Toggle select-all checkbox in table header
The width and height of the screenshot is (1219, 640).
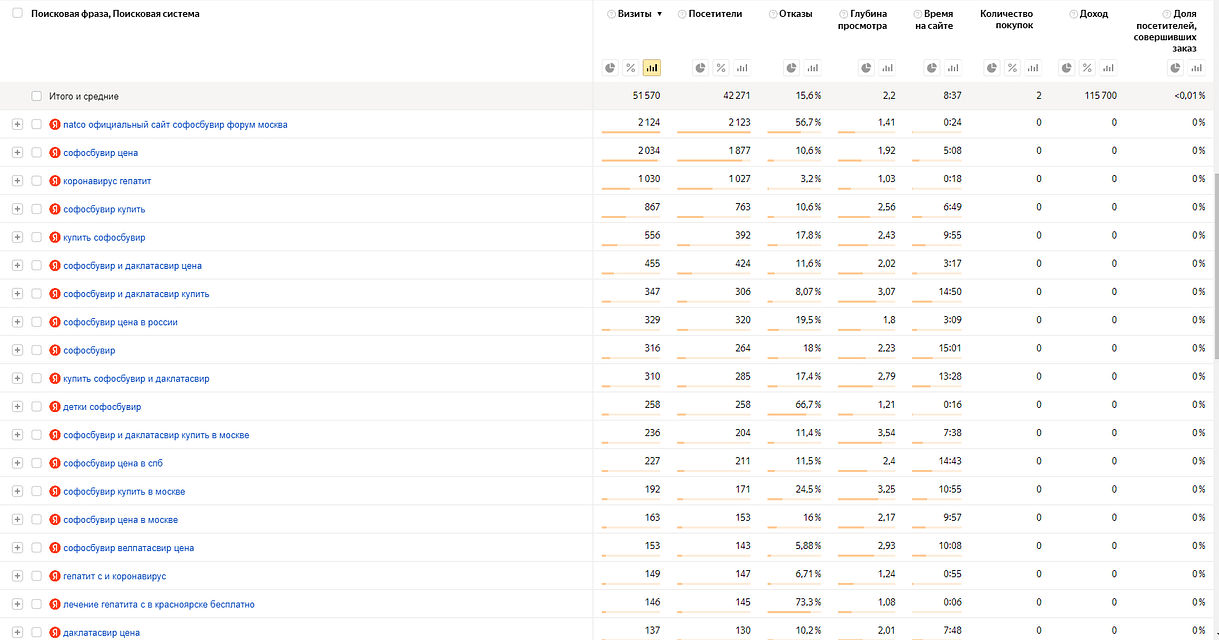point(17,14)
